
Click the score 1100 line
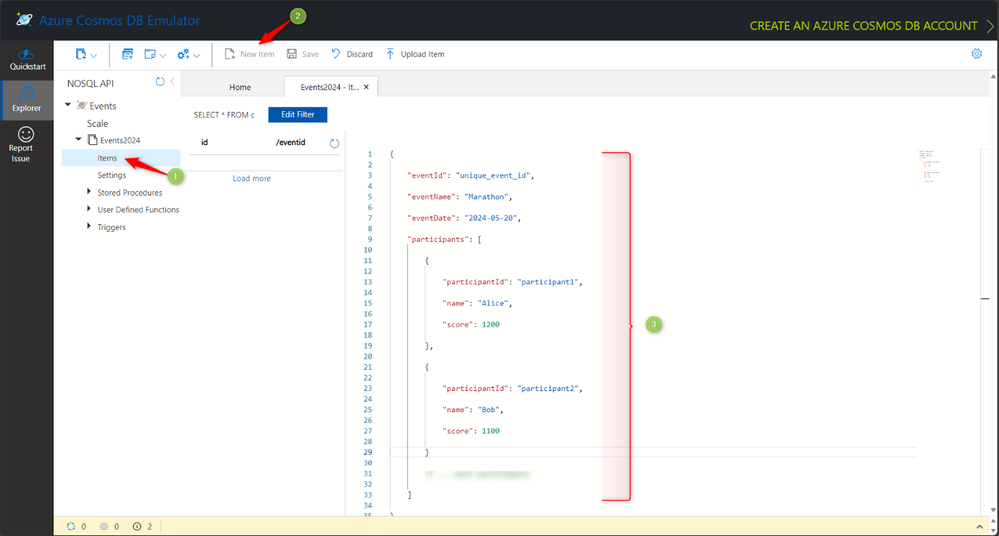(471, 431)
